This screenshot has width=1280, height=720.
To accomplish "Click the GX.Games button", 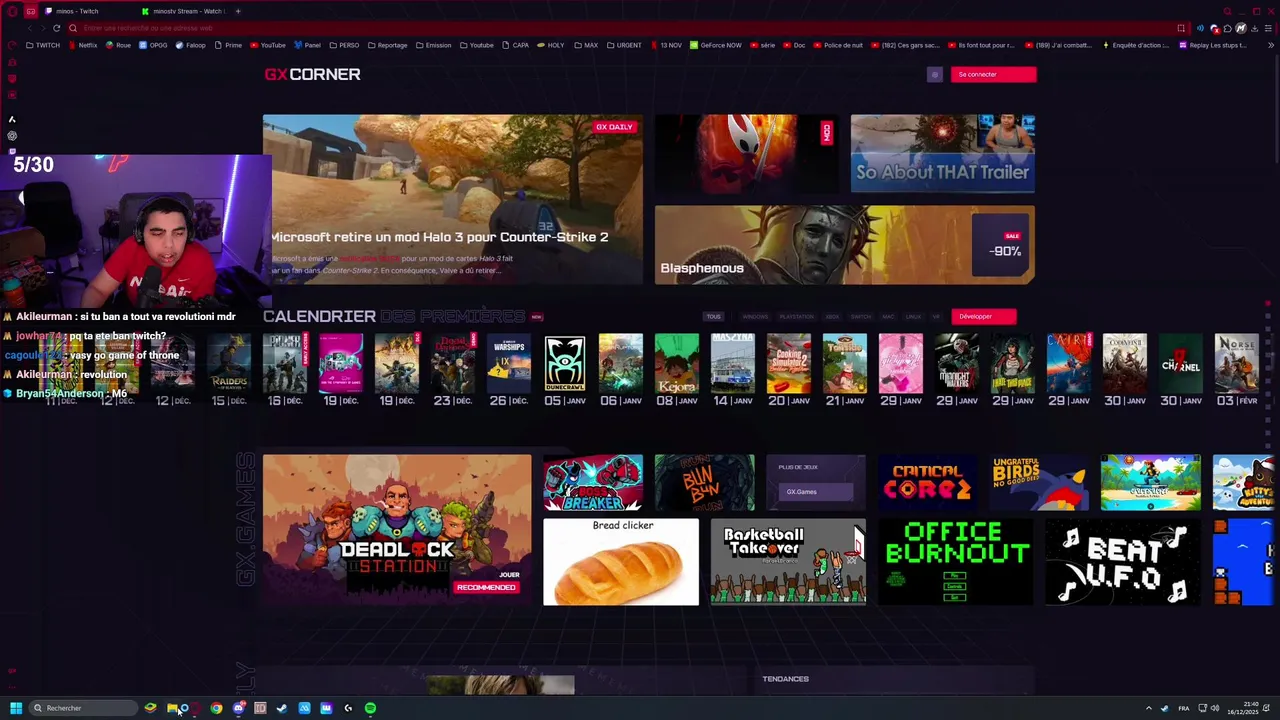I will pyautogui.click(x=816, y=492).
